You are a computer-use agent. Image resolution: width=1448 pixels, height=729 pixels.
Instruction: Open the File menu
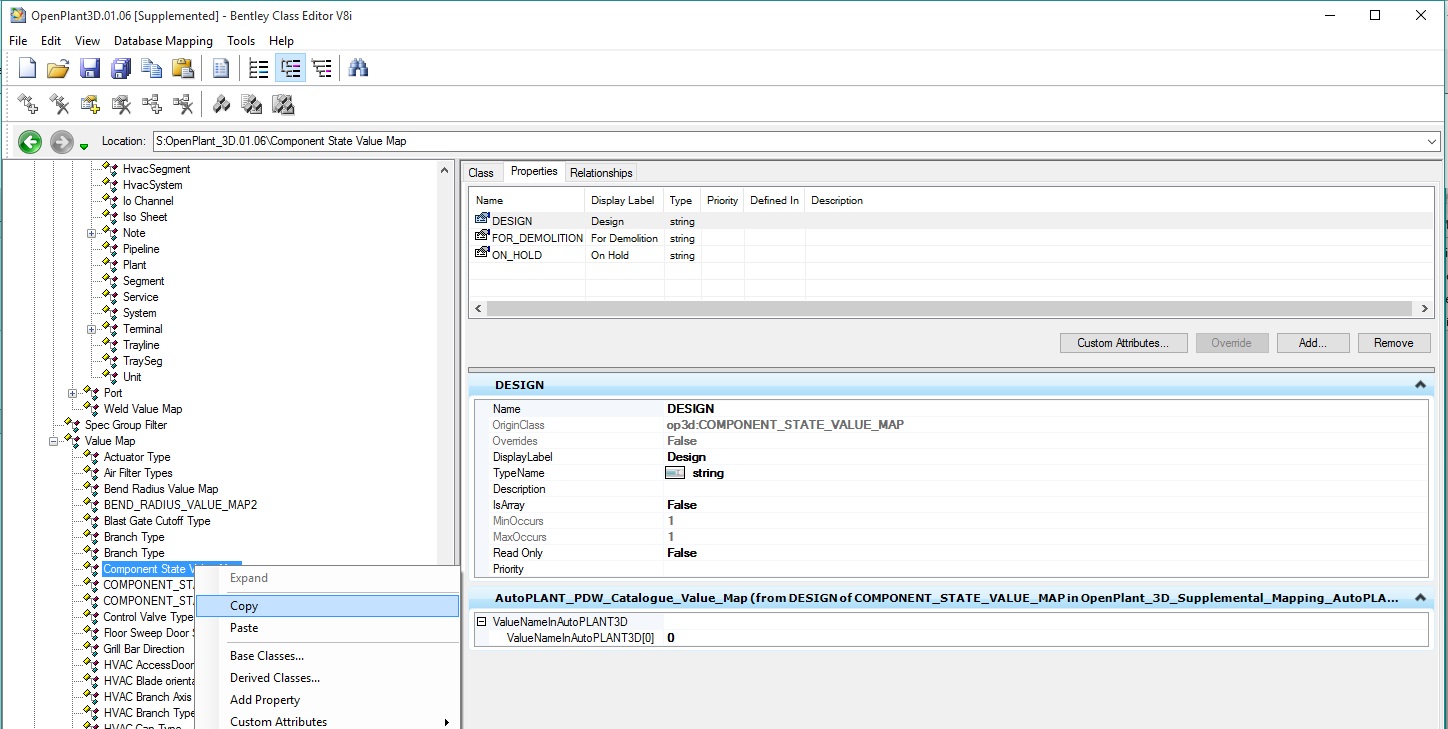pos(18,41)
